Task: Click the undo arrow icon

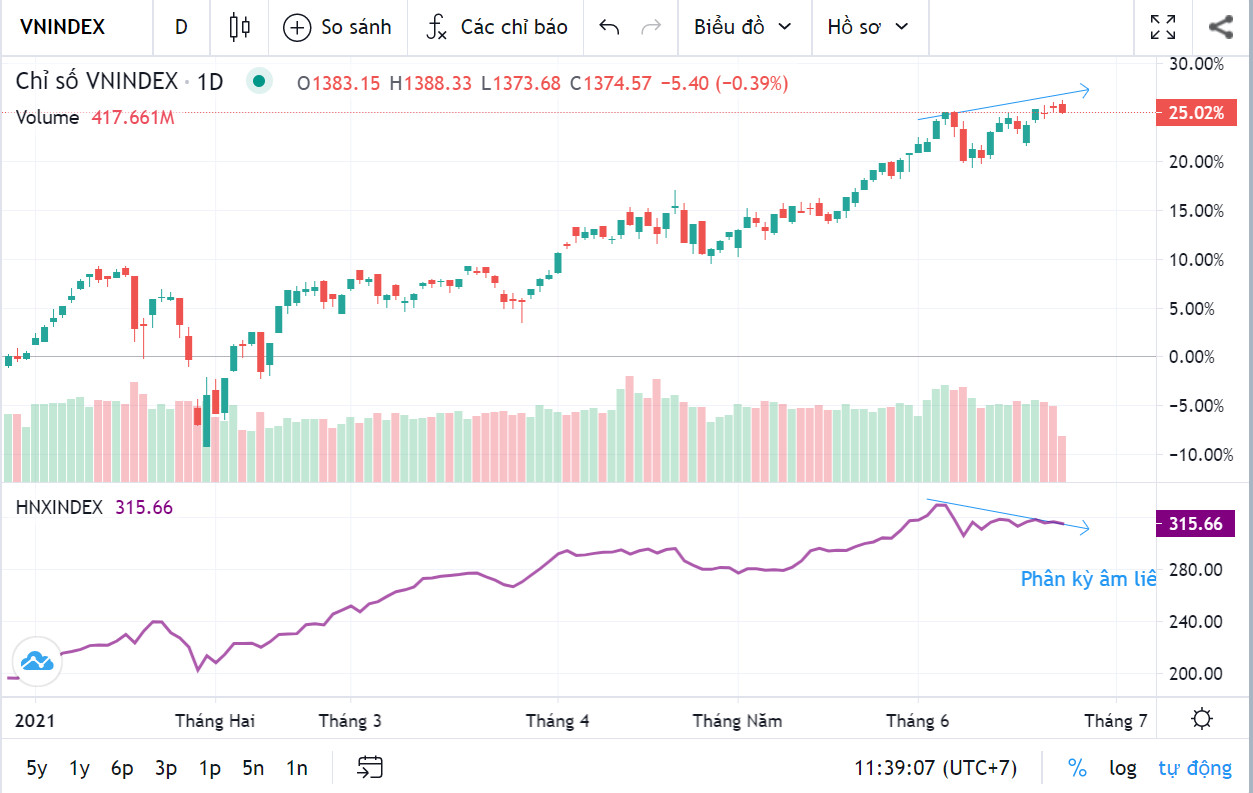Action: point(609,27)
